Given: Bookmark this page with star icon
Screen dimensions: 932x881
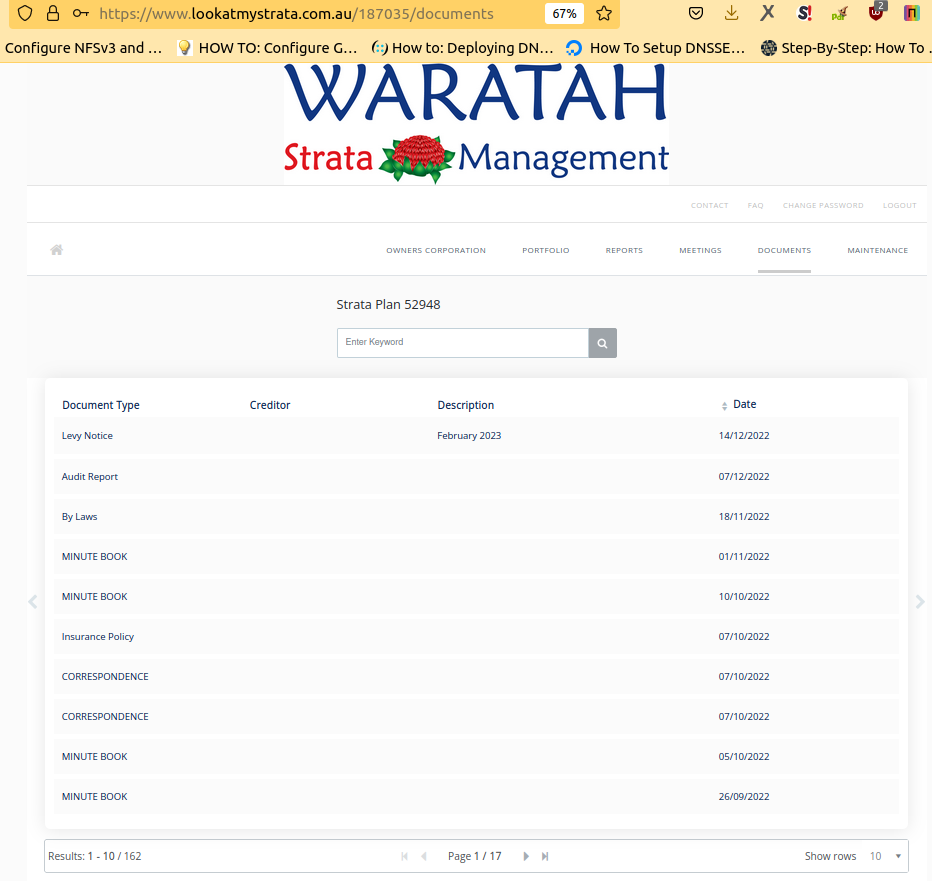Looking at the screenshot, I should click(604, 14).
